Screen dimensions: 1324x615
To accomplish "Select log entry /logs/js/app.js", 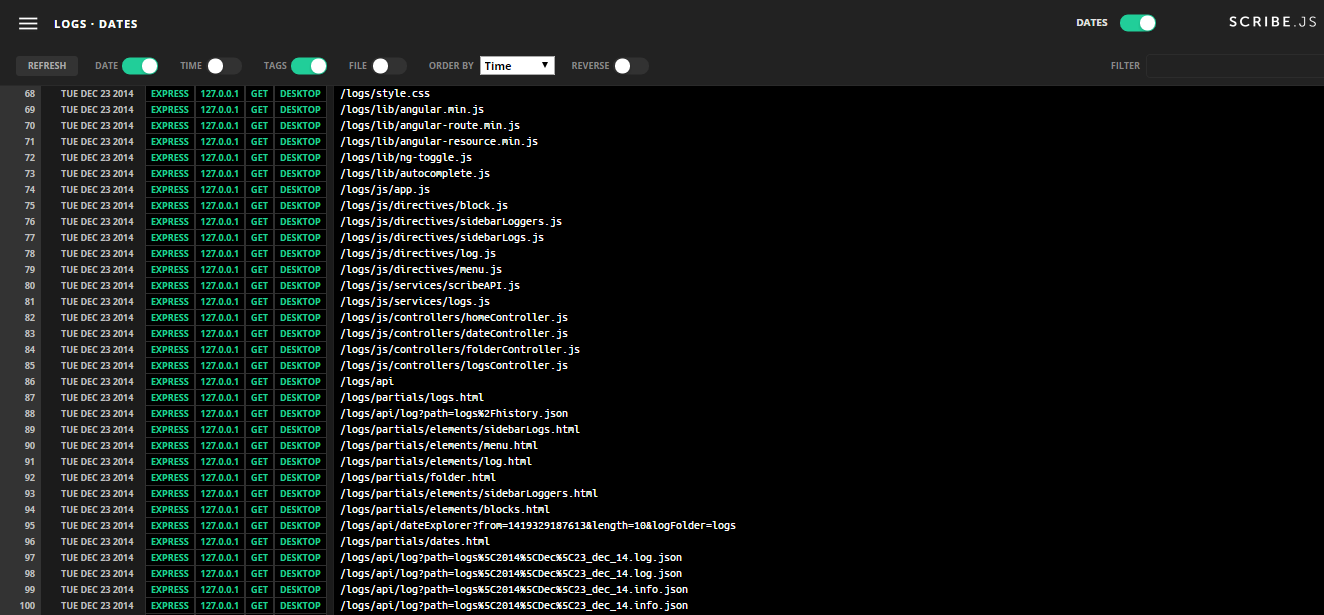I will [x=385, y=190].
